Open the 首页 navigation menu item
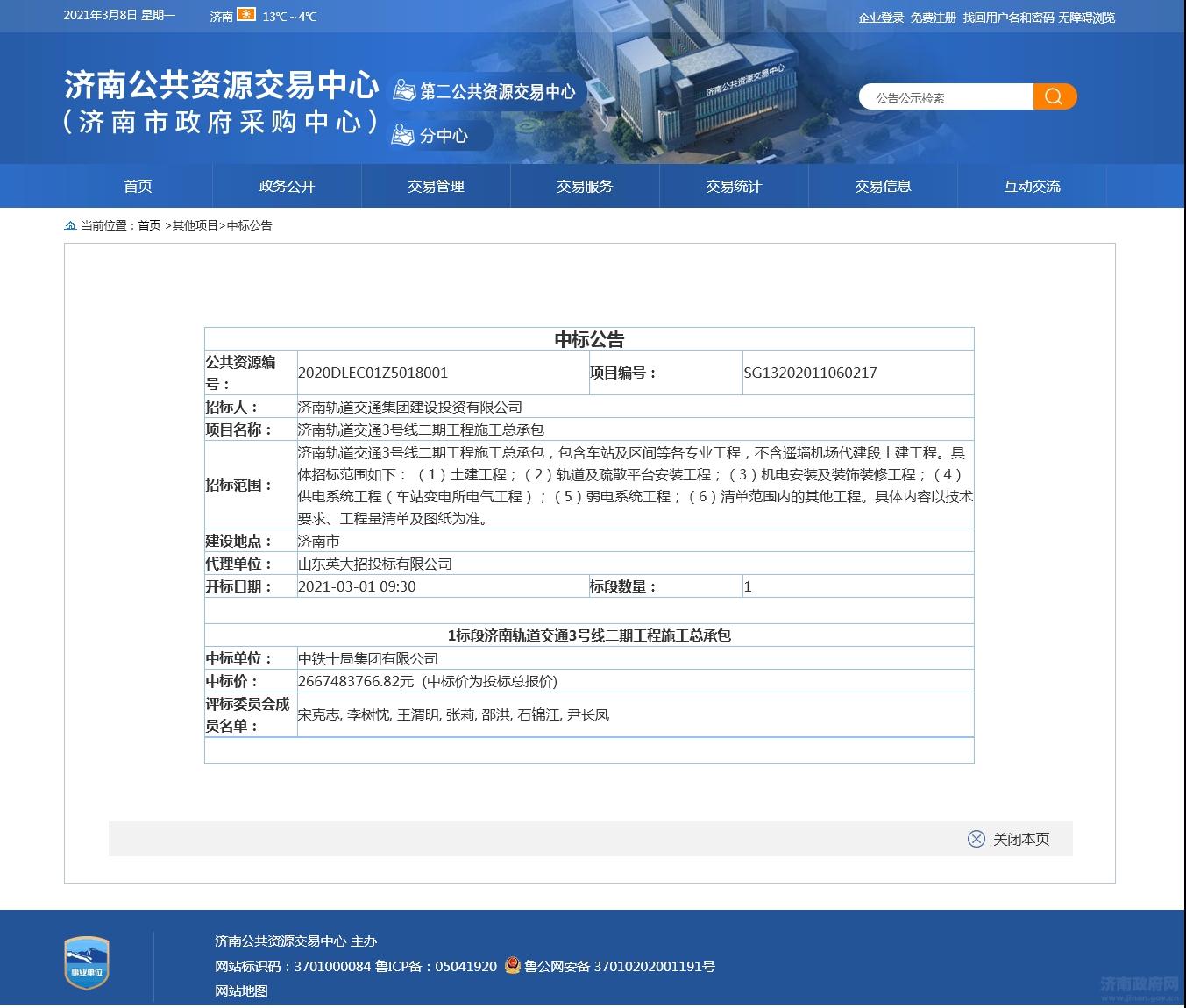The image size is (1186, 1008). click(x=138, y=186)
